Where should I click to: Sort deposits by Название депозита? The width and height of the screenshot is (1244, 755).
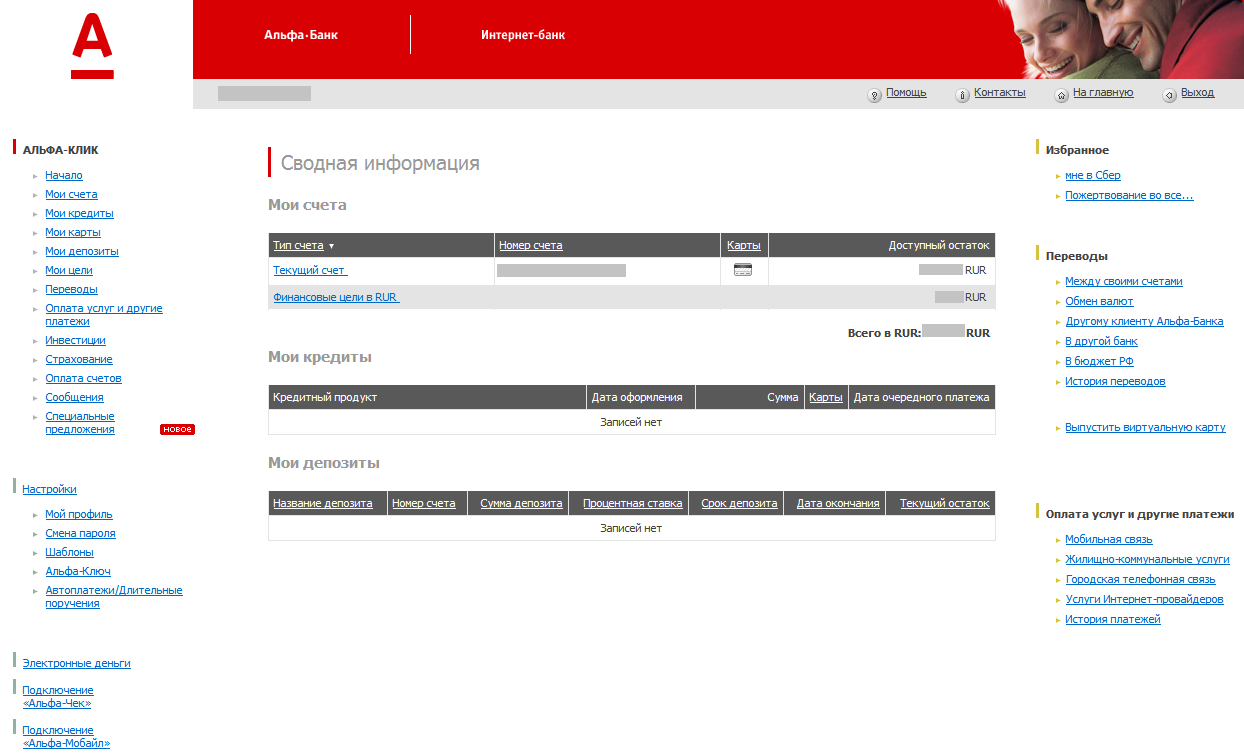coord(323,503)
